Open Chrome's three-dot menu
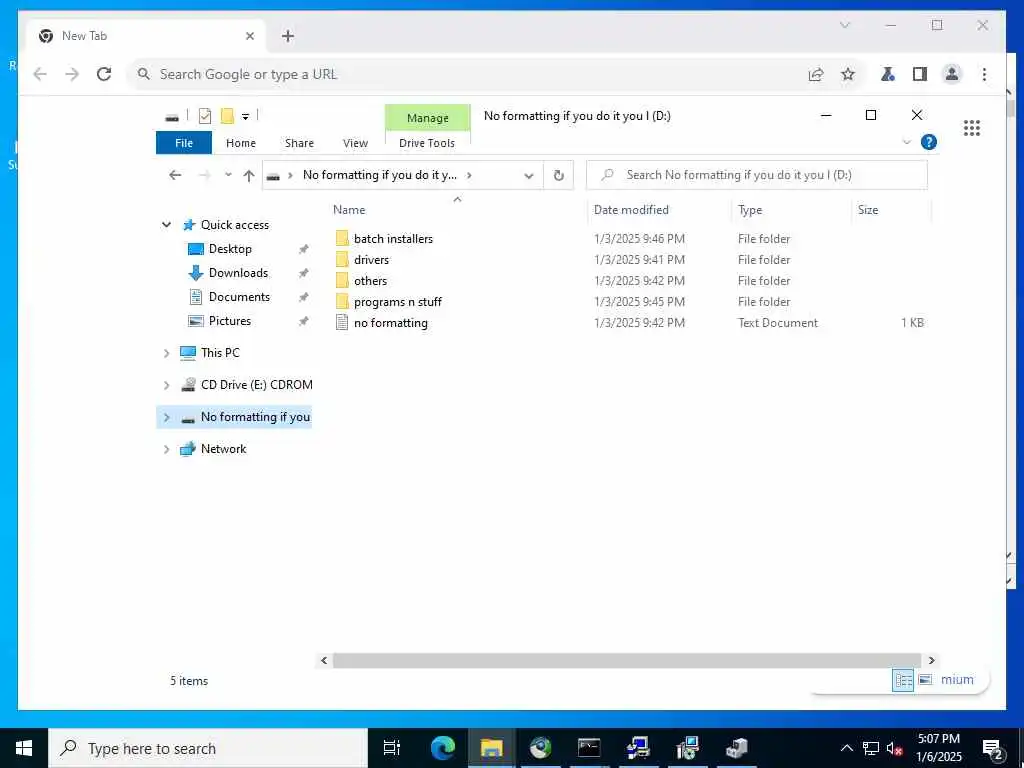Image resolution: width=1024 pixels, height=768 pixels. tap(984, 74)
